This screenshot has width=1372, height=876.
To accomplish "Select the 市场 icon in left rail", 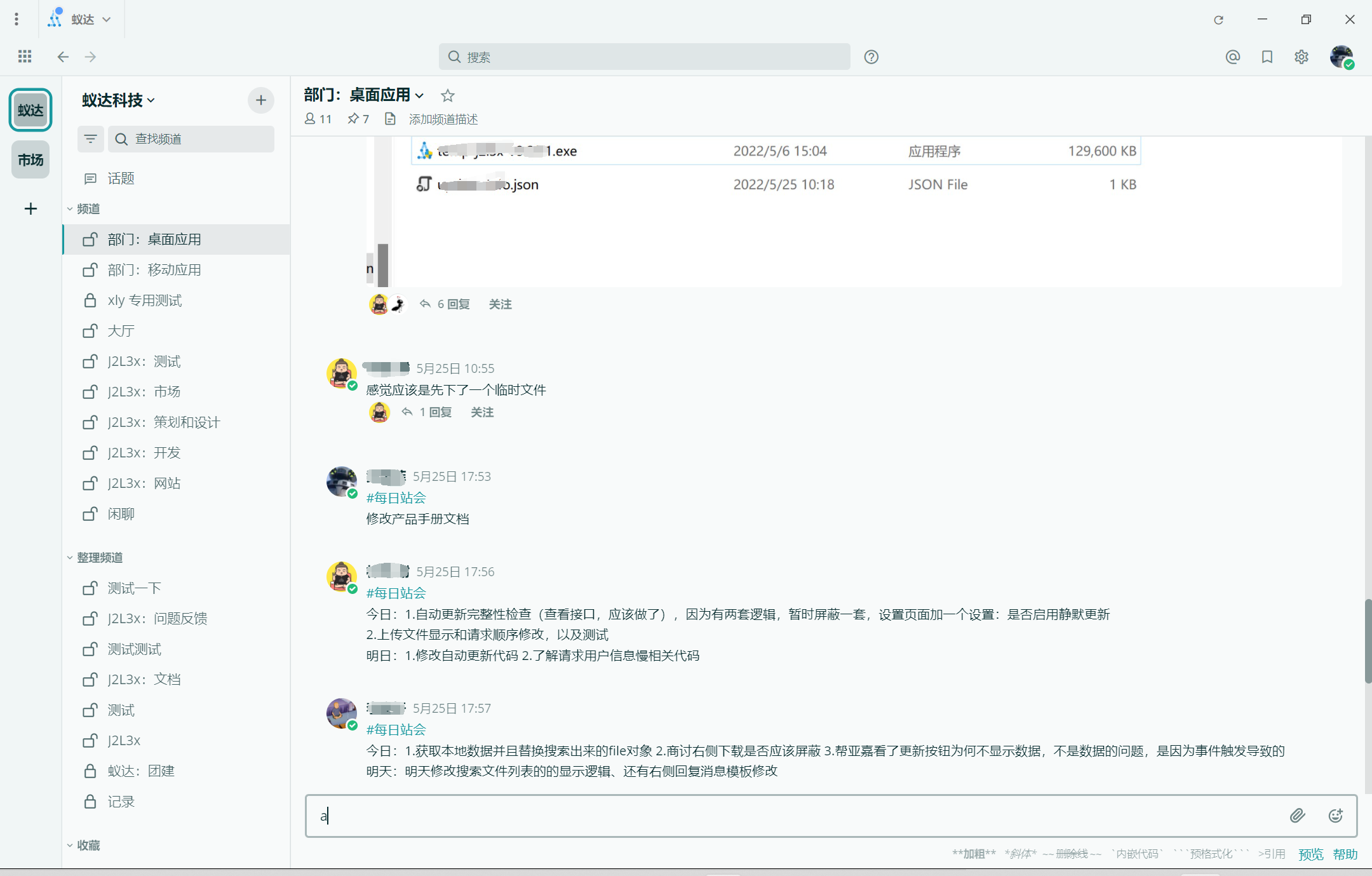I will pyautogui.click(x=30, y=159).
